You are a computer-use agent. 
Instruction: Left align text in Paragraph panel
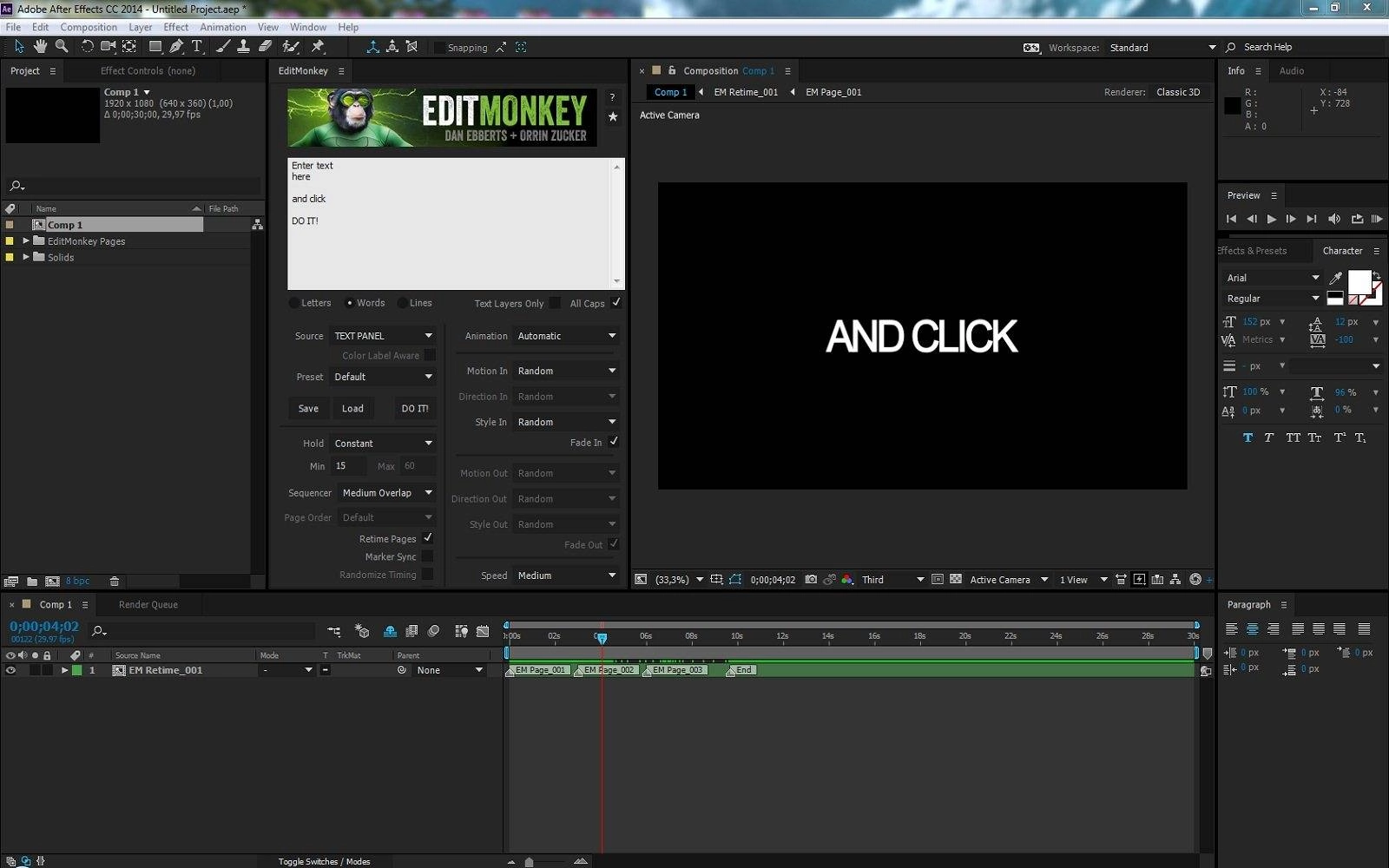pyautogui.click(x=1231, y=628)
